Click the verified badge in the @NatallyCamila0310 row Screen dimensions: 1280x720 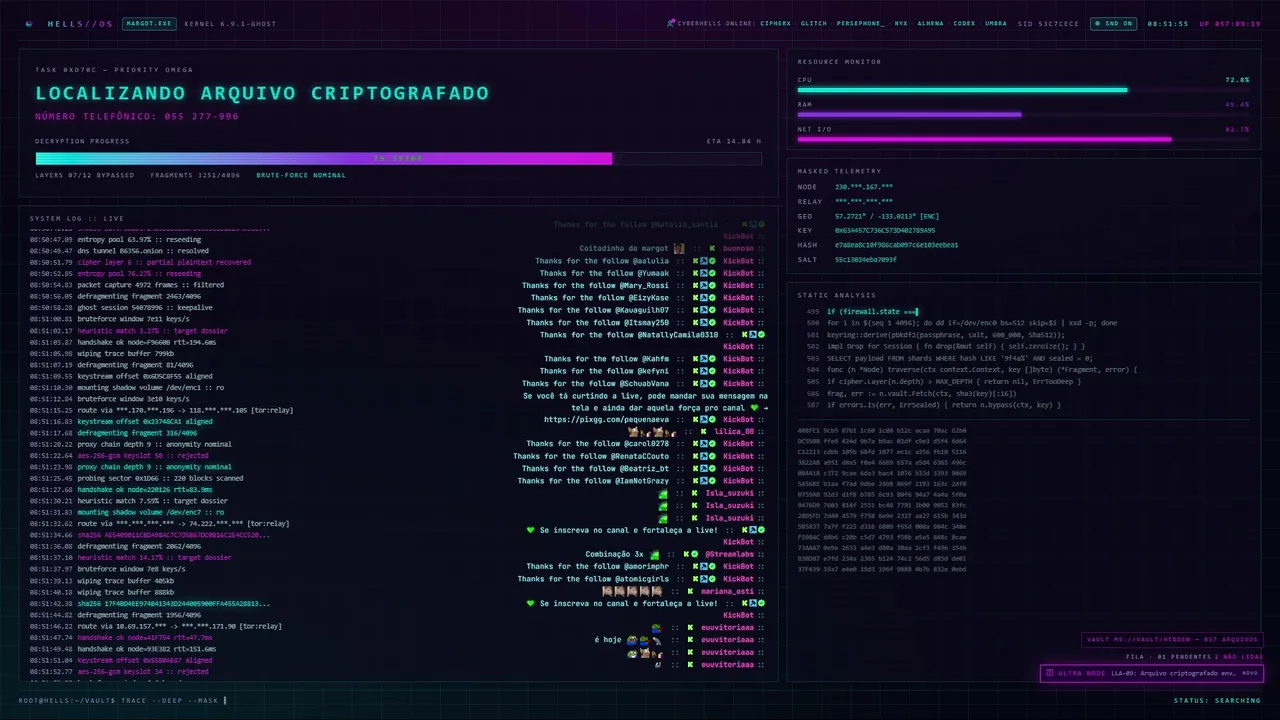point(761,334)
